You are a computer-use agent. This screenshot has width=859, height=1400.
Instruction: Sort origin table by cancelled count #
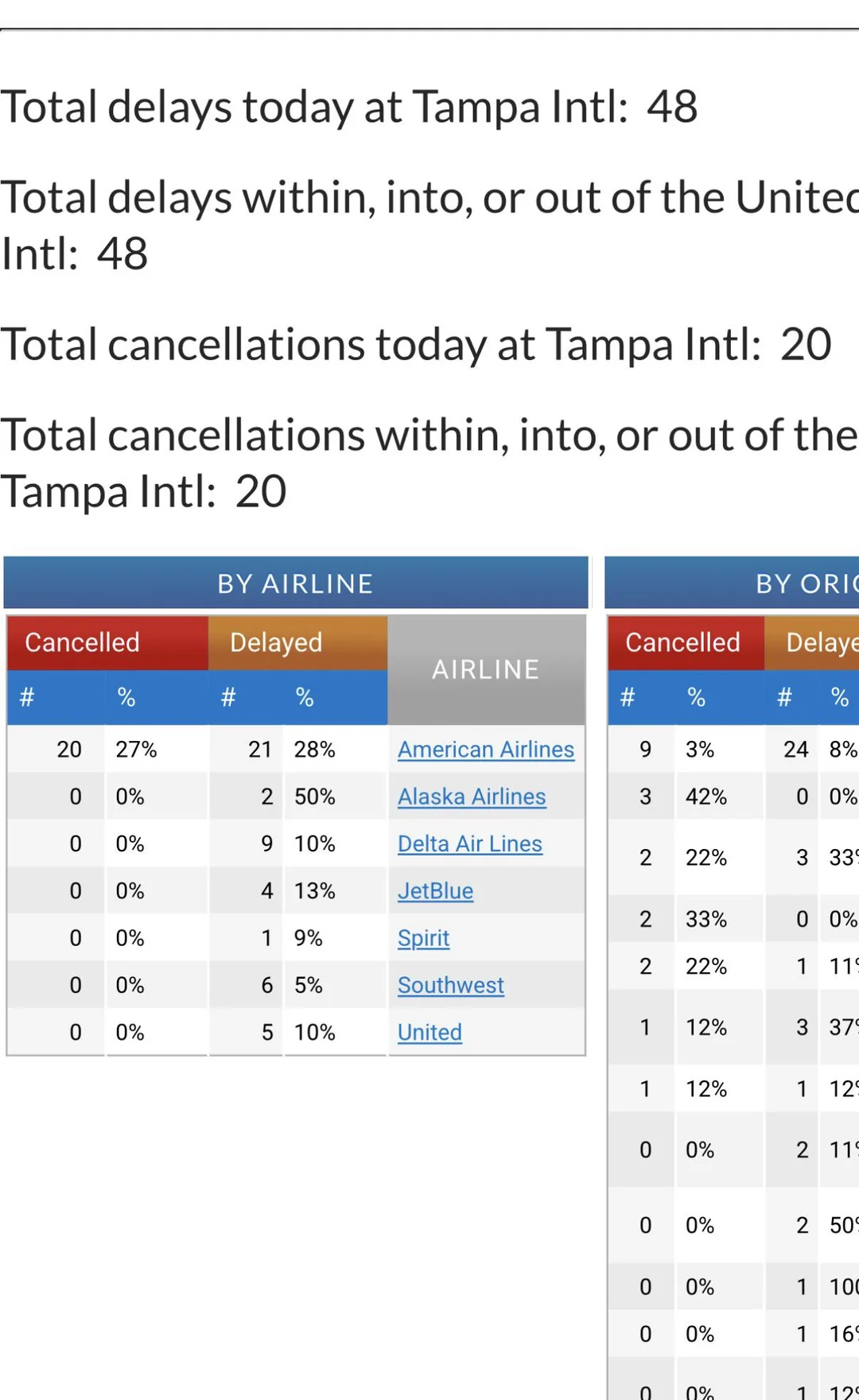pyautogui.click(x=628, y=697)
